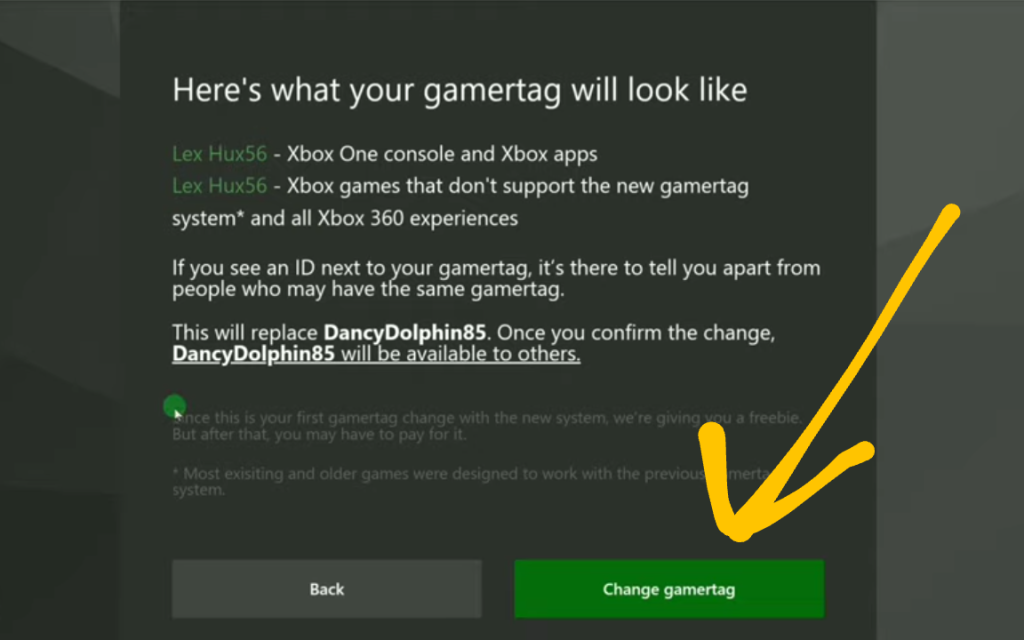Click the 'This will replace' phrase

click(x=245, y=332)
